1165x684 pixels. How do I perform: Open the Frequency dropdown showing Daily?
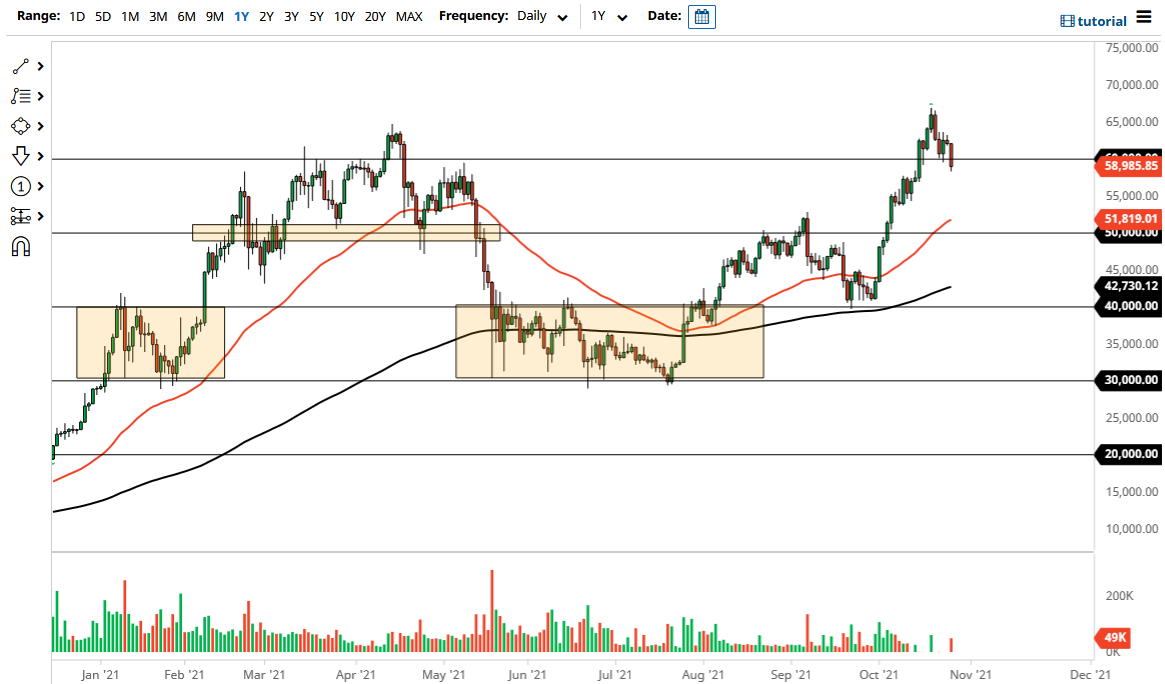pos(538,16)
